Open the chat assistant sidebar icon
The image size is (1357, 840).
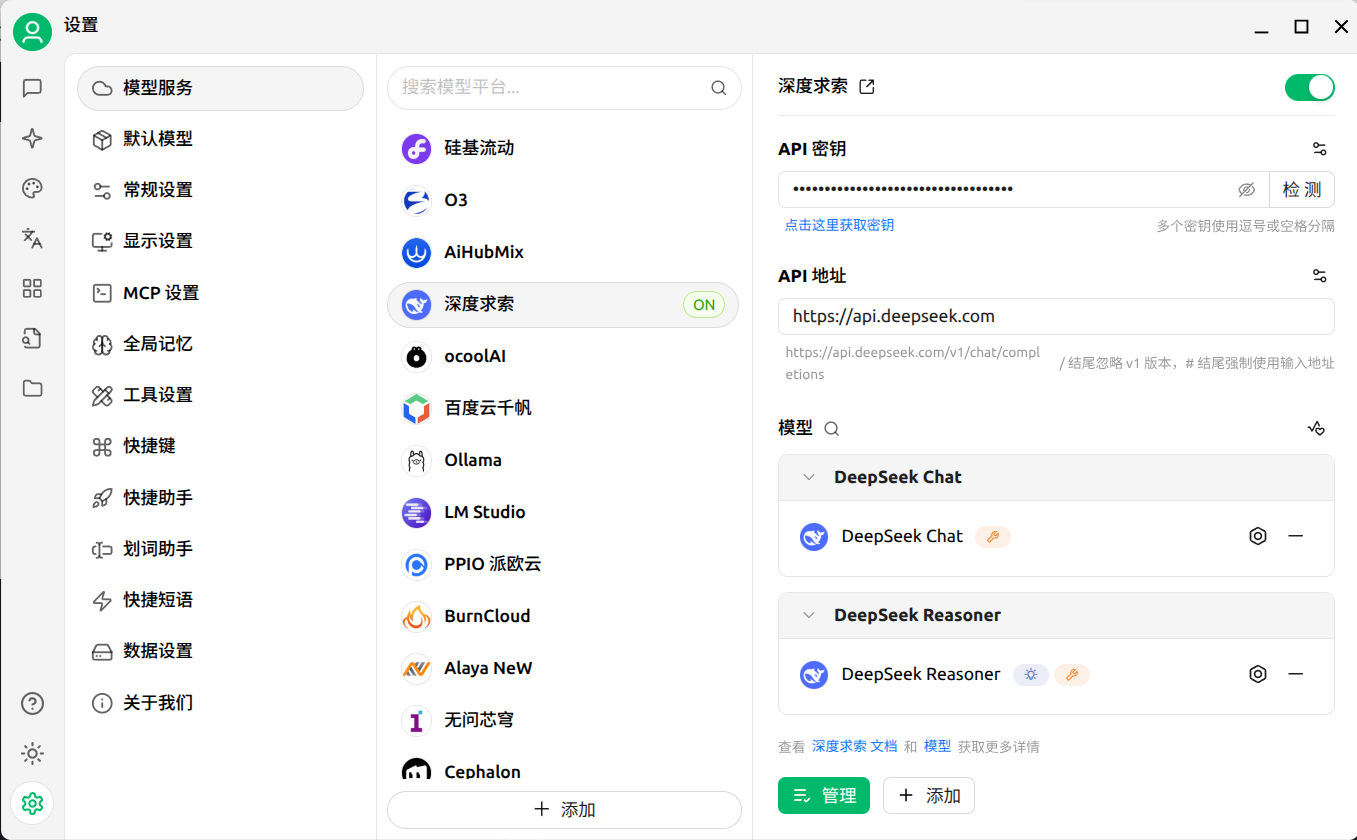pos(32,88)
